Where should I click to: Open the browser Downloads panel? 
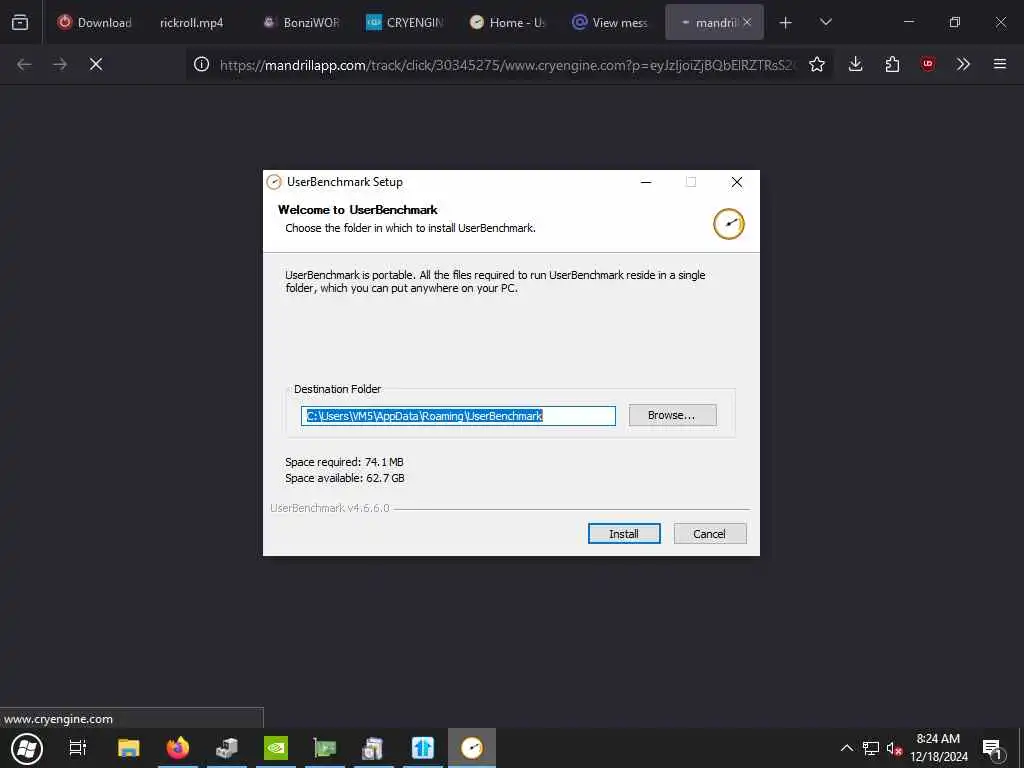click(856, 64)
